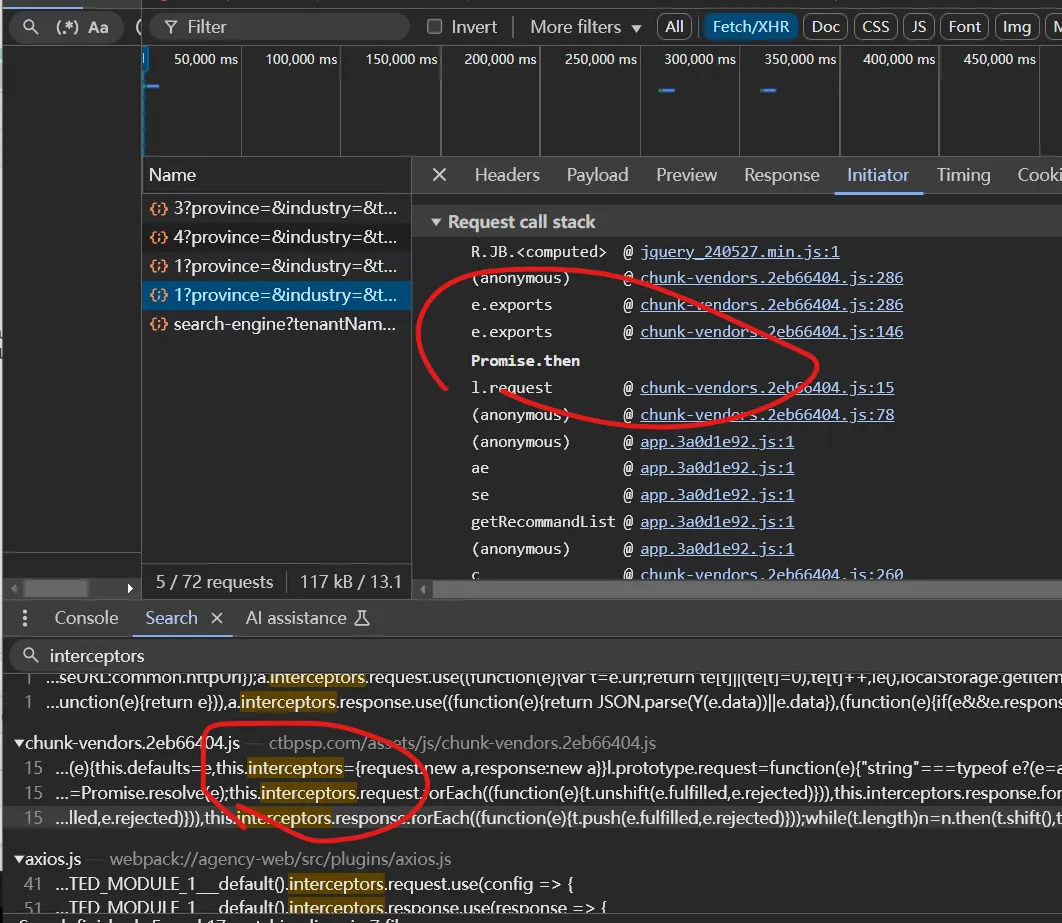Select the 4?province=&industry request row
The height and width of the screenshot is (923, 1062).
pos(276,237)
